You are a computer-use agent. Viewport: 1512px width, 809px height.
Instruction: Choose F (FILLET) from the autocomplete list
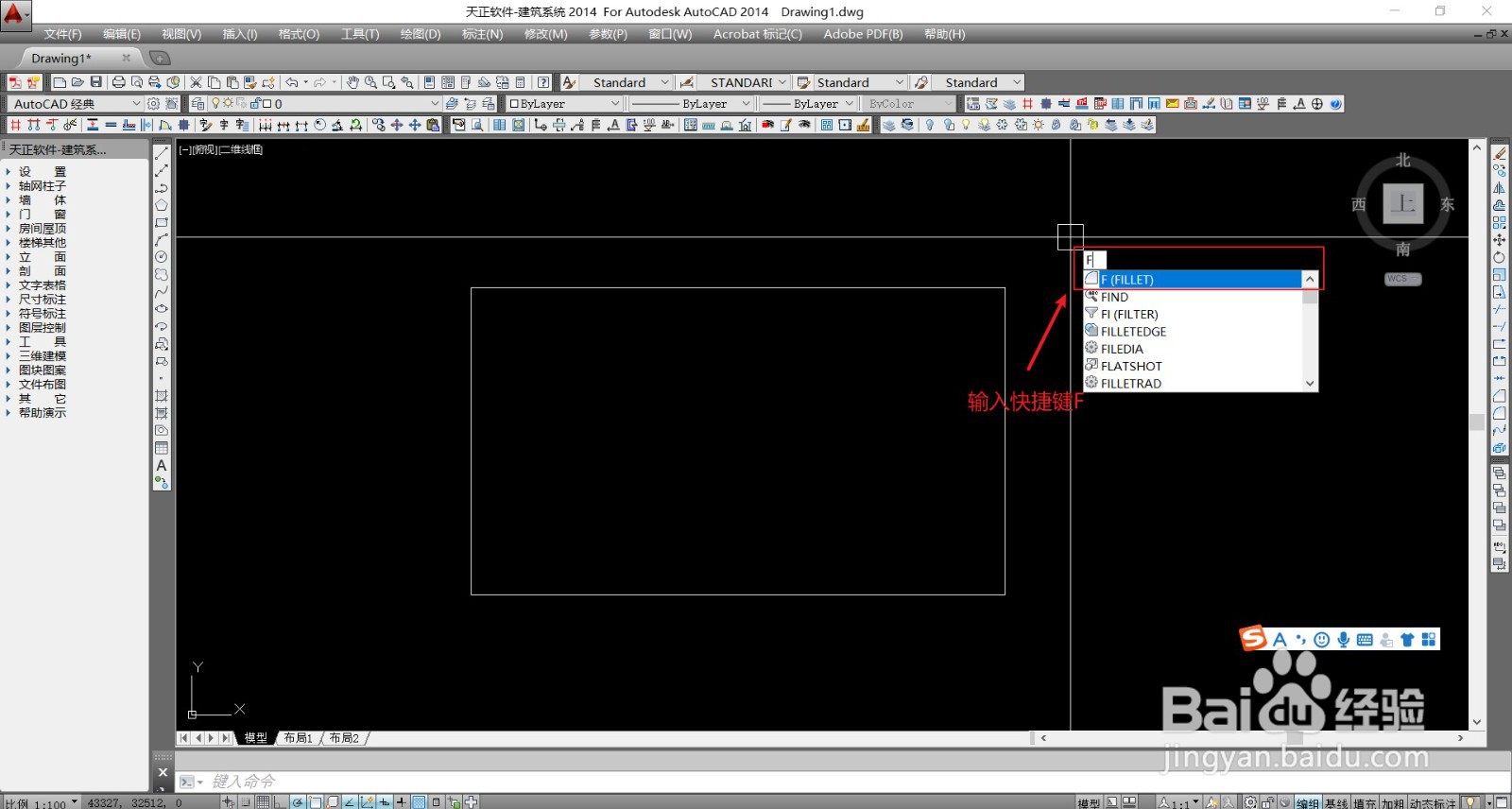coord(1193,280)
